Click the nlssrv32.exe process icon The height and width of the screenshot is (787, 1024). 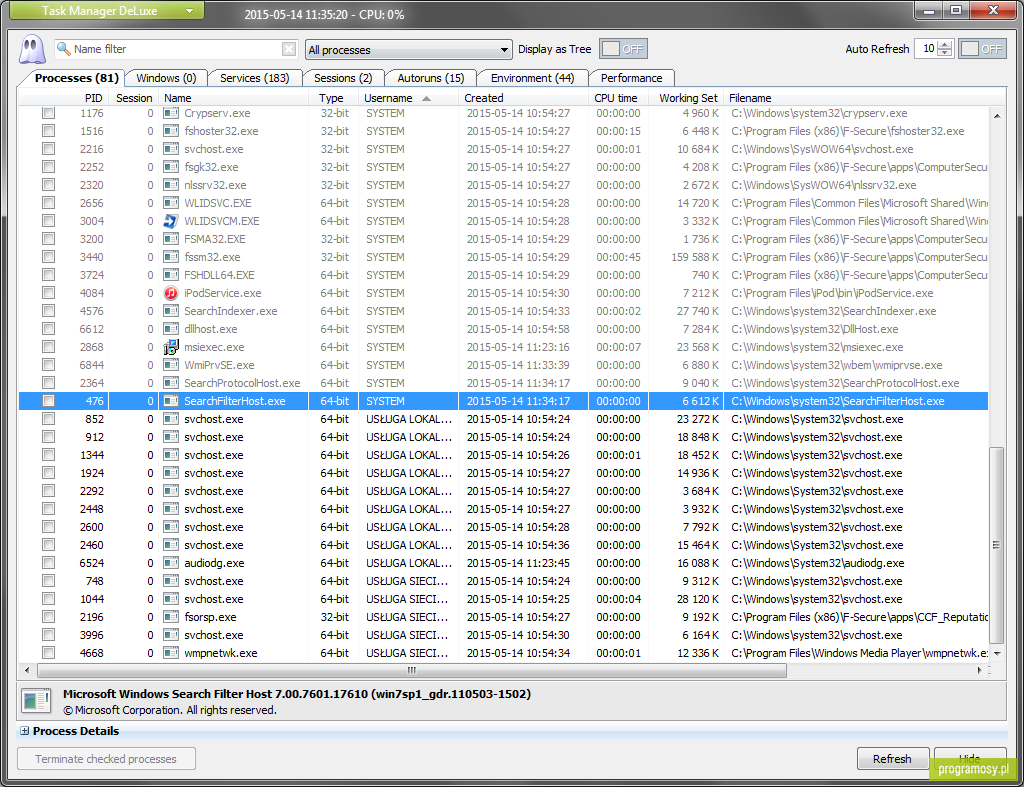click(x=171, y=185)
